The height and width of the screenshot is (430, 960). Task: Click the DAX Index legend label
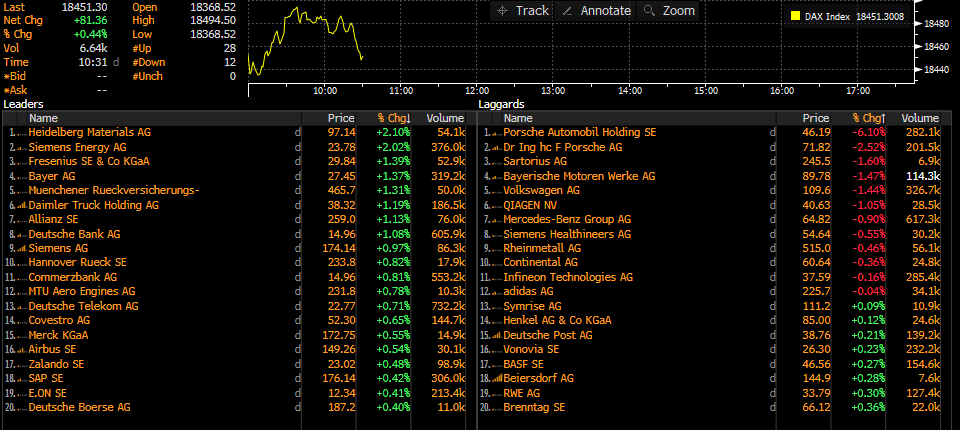[827, 17]
